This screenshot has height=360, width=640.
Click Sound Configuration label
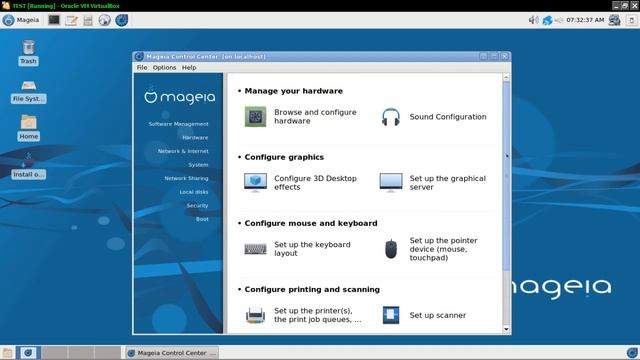click(x=448, y=117)
